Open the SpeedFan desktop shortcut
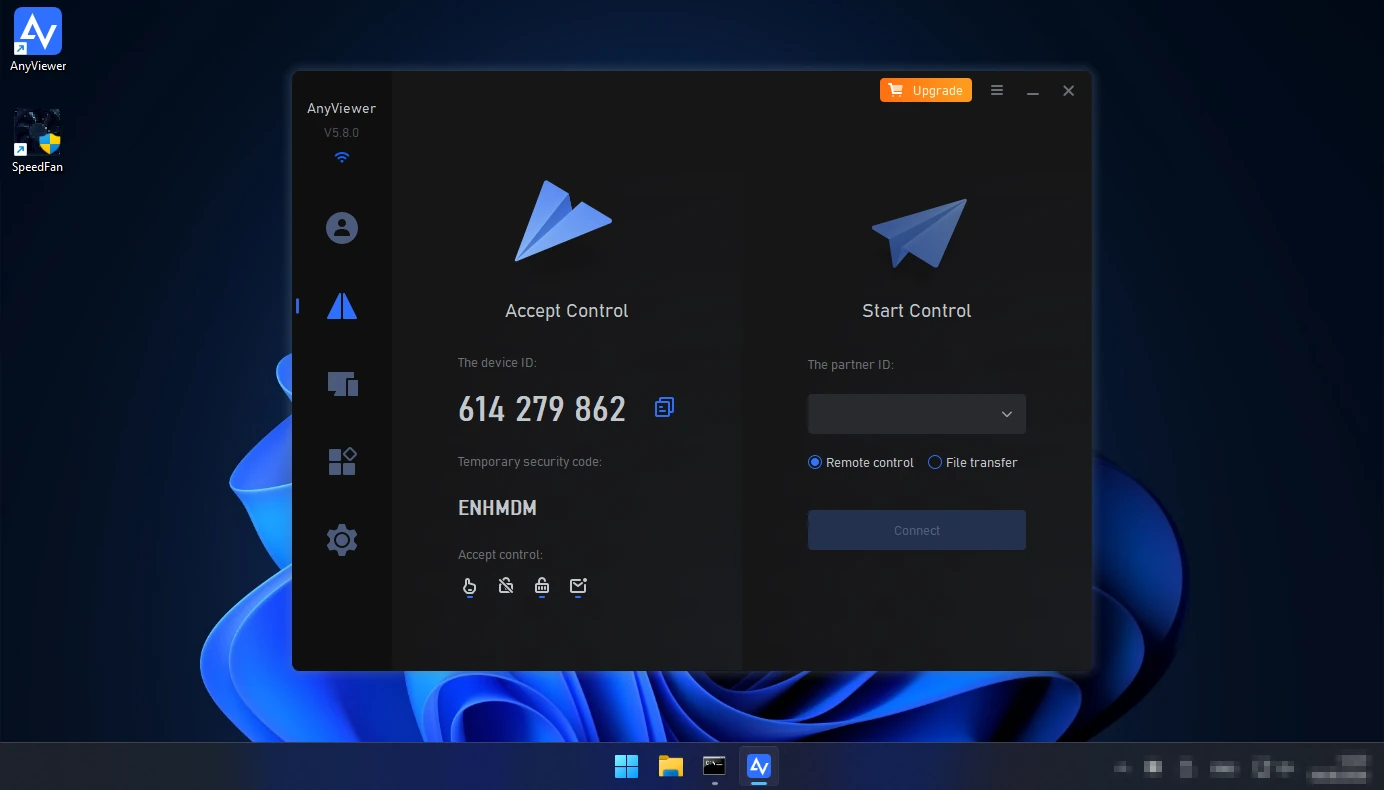This screenshot has height=790, width=1384. click(x=38, y=141)
